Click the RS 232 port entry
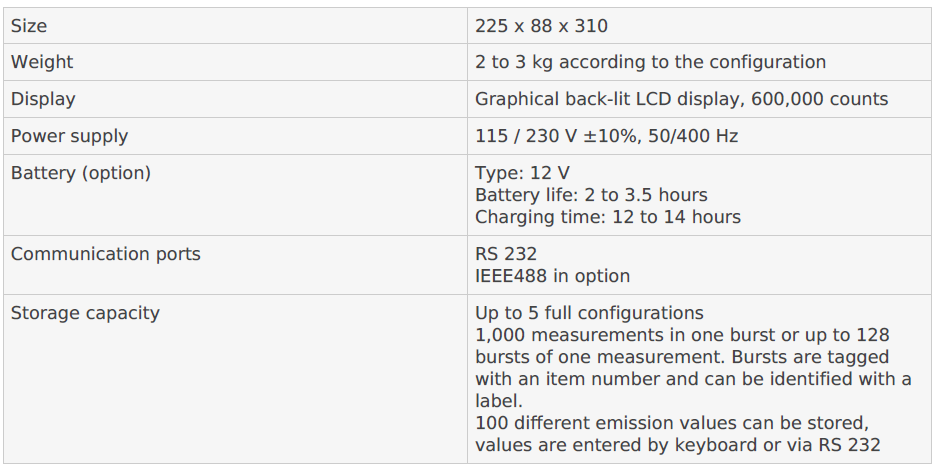The width and height of the screenshot is (936, 467). (x=506, y=254)
